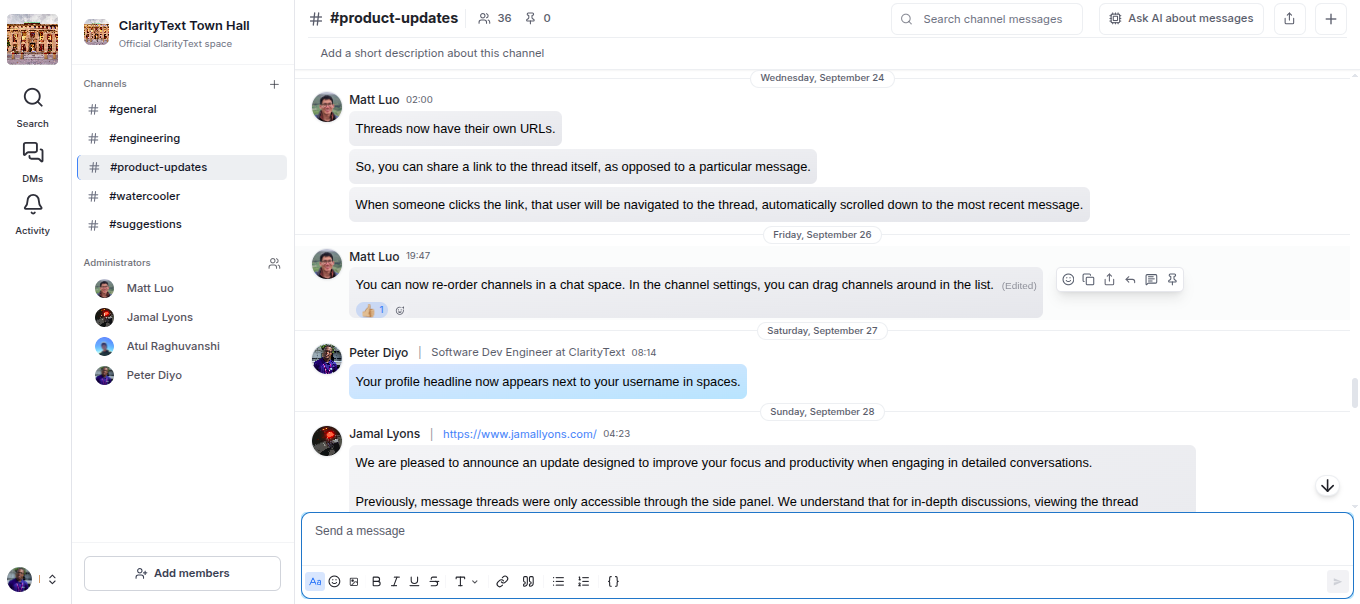Collapse the Channels section header
This screenshot has width=1360, height=604.
coord(105,84)
